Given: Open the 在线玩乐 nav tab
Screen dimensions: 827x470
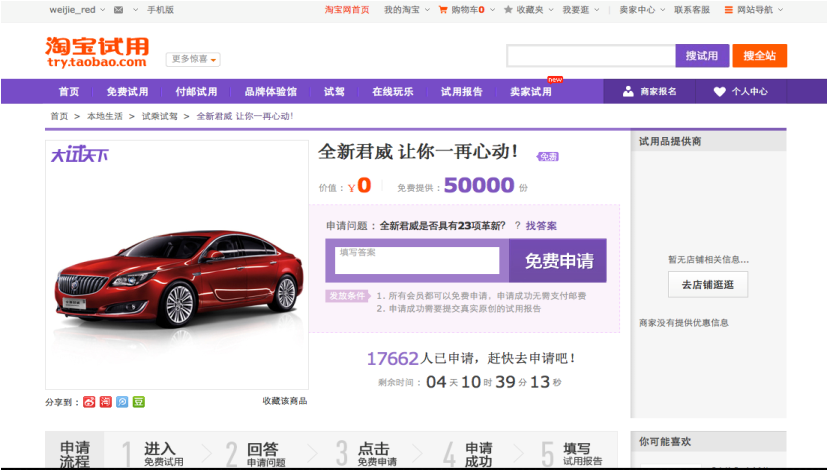Looking at the screenshot, I should point(392,91).
